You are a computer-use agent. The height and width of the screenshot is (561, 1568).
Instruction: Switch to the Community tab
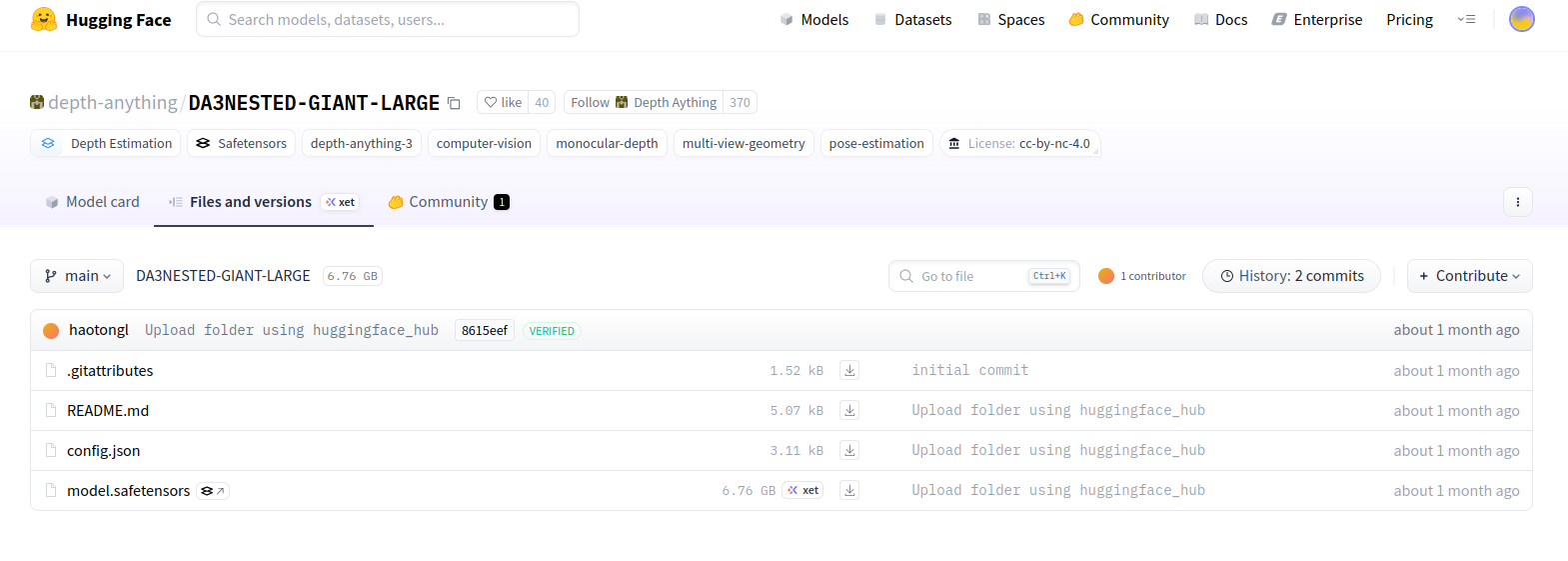(449, 202)
